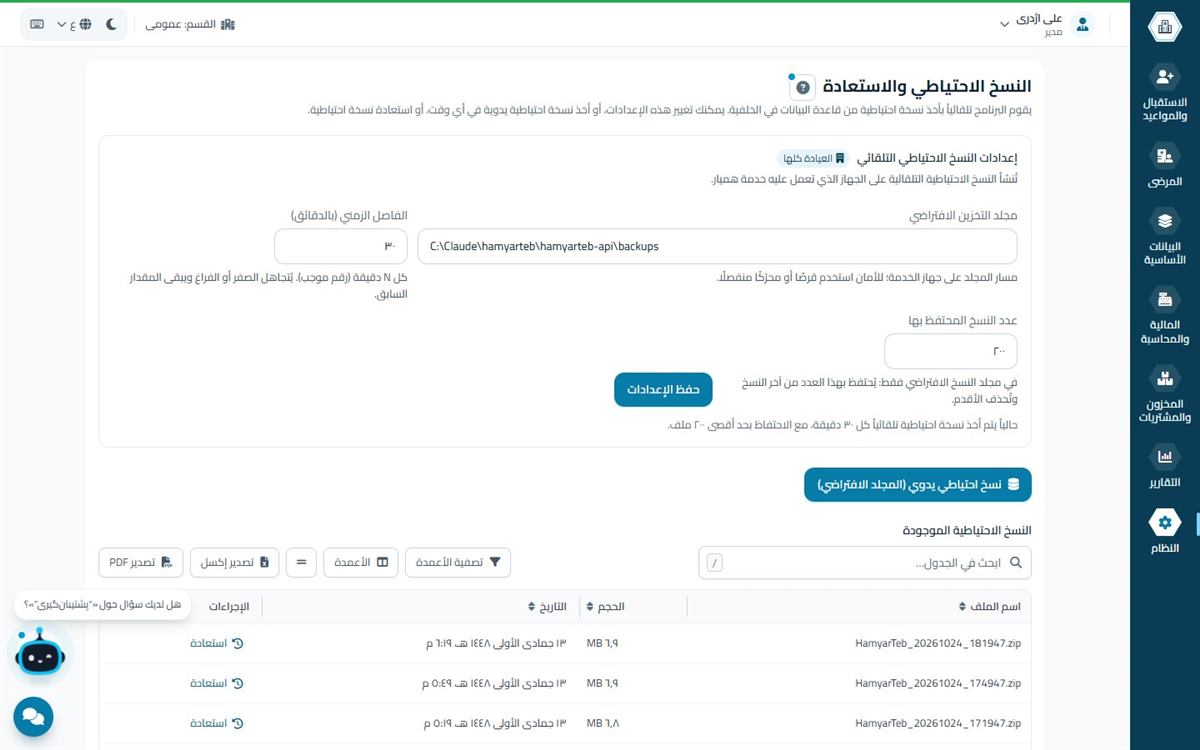
Task: Open the columns chooser الأعمدة
Action: (361, 563)
